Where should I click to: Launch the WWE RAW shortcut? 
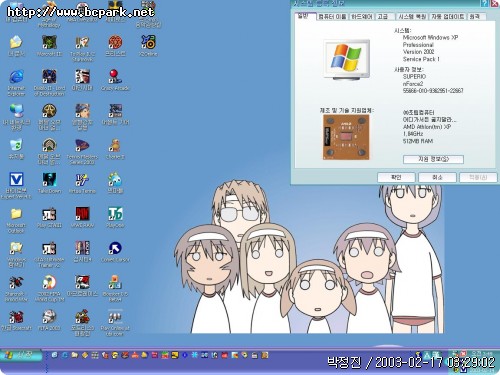coord(82,214)
